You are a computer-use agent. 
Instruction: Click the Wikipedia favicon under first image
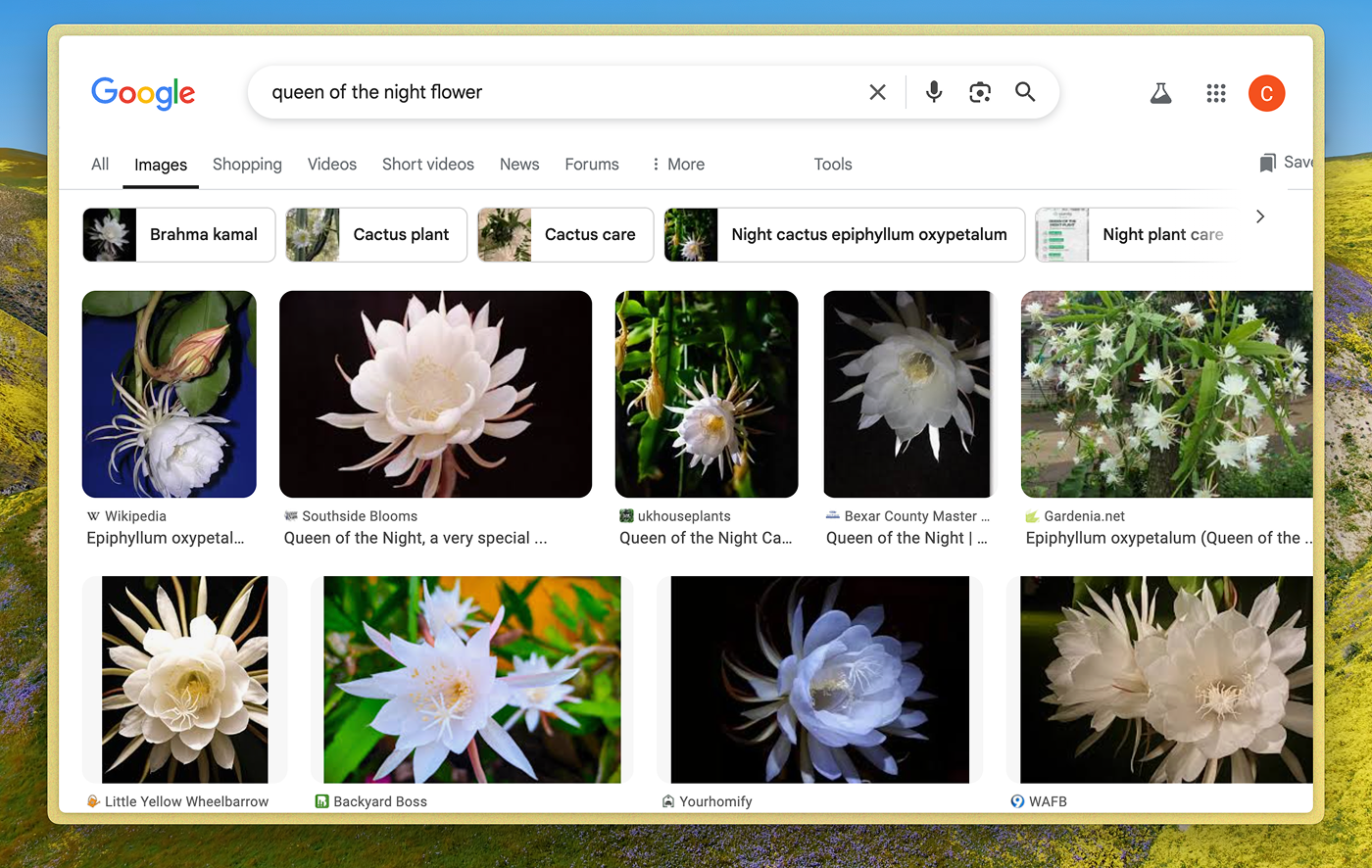[x=93, y=516]
